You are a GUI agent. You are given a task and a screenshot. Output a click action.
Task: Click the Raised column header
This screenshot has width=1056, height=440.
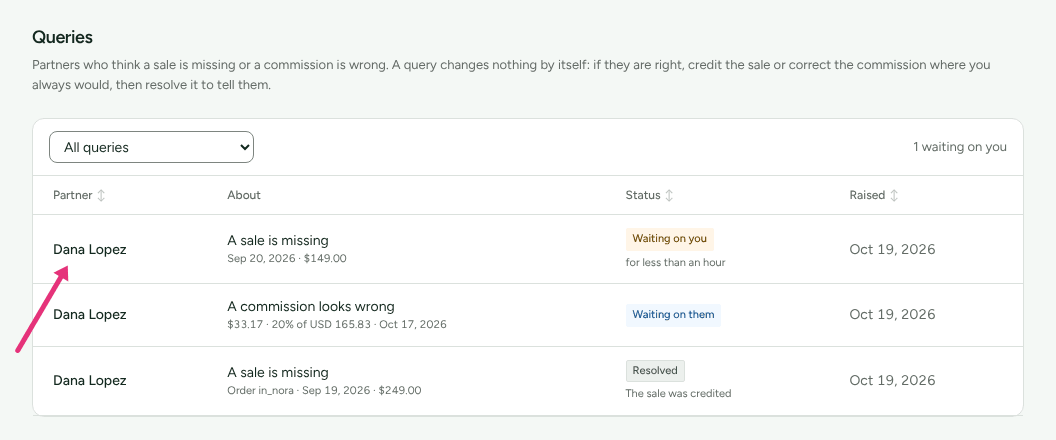[x=867, y=195]
